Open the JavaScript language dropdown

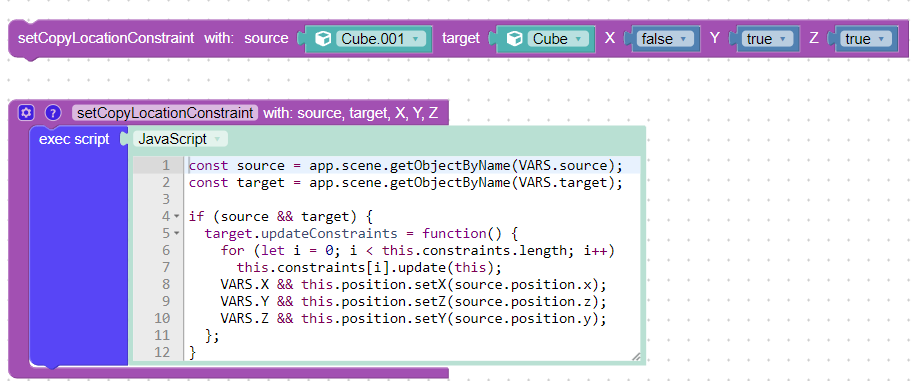180,139
